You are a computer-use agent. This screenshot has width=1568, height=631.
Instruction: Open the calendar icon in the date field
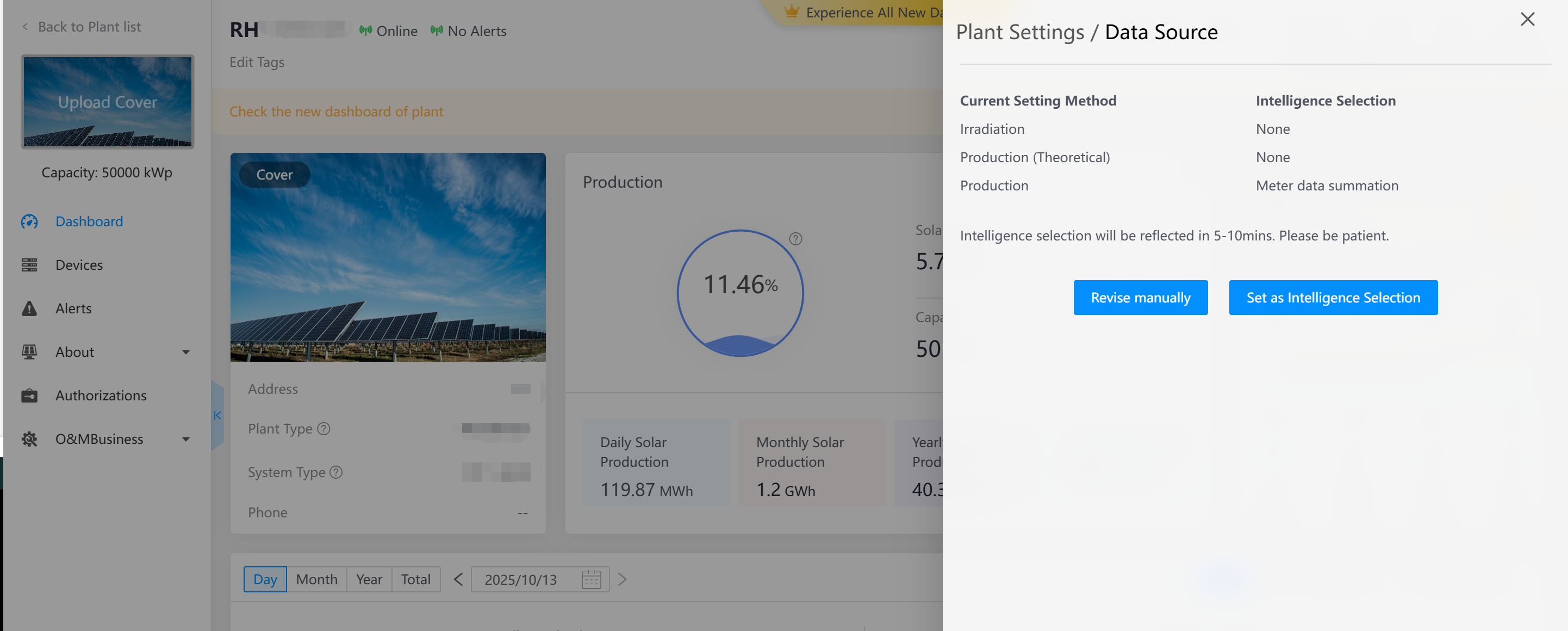pos(590,579)
